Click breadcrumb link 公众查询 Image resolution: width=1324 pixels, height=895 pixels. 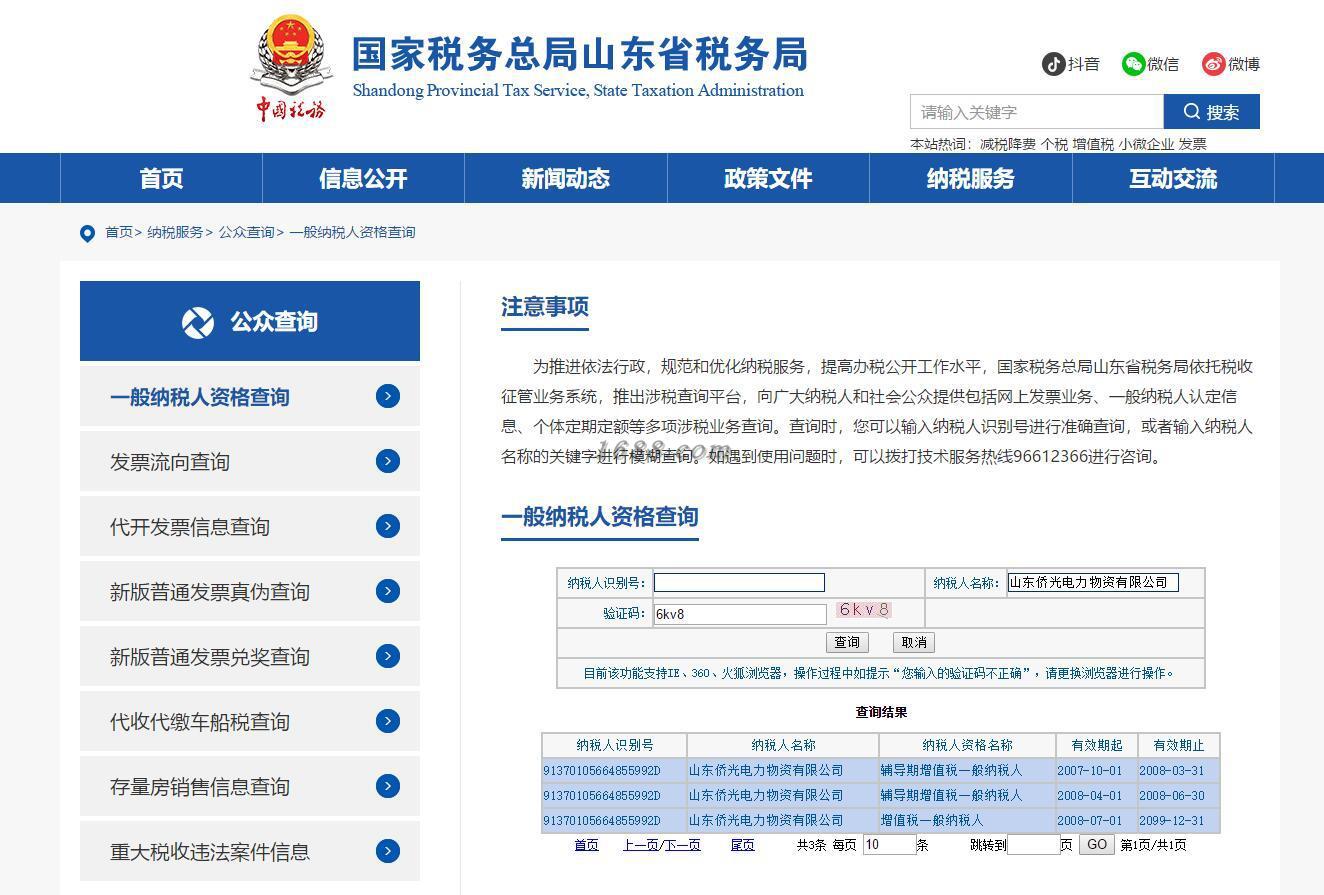click(246, 232)
